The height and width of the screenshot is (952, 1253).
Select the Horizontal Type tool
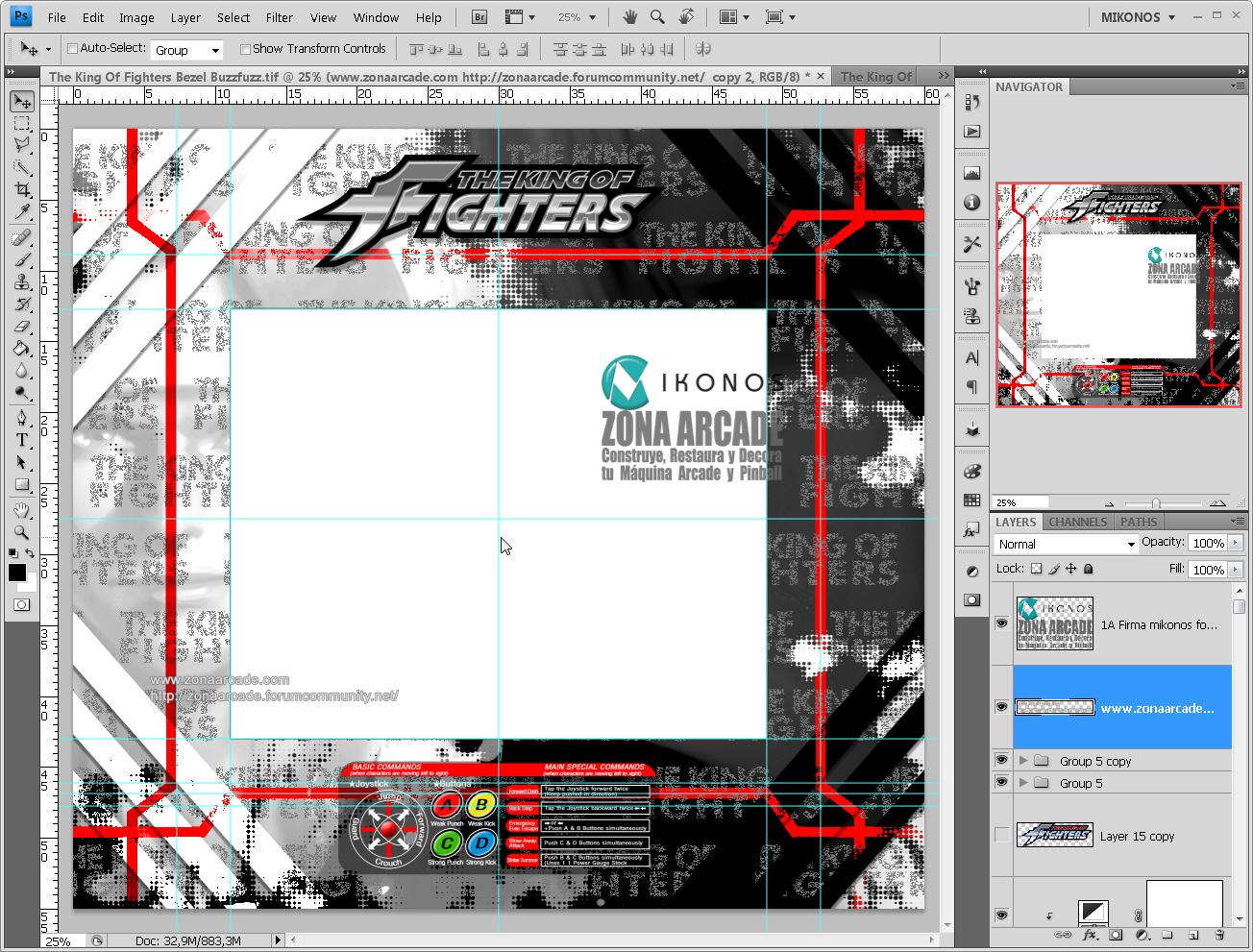[x=22, y=440]
